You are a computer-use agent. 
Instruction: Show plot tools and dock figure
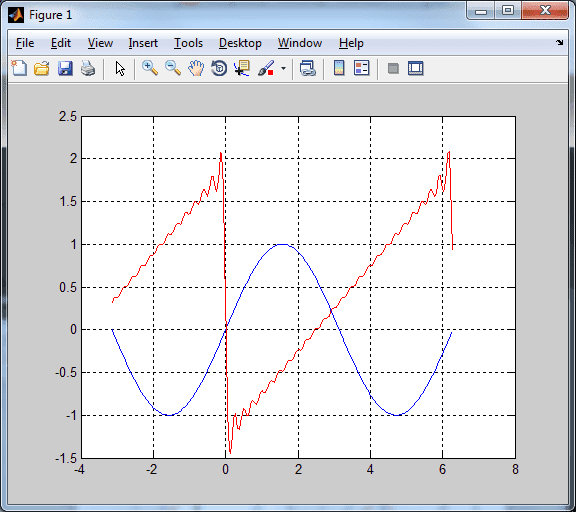tap(415, 68)
